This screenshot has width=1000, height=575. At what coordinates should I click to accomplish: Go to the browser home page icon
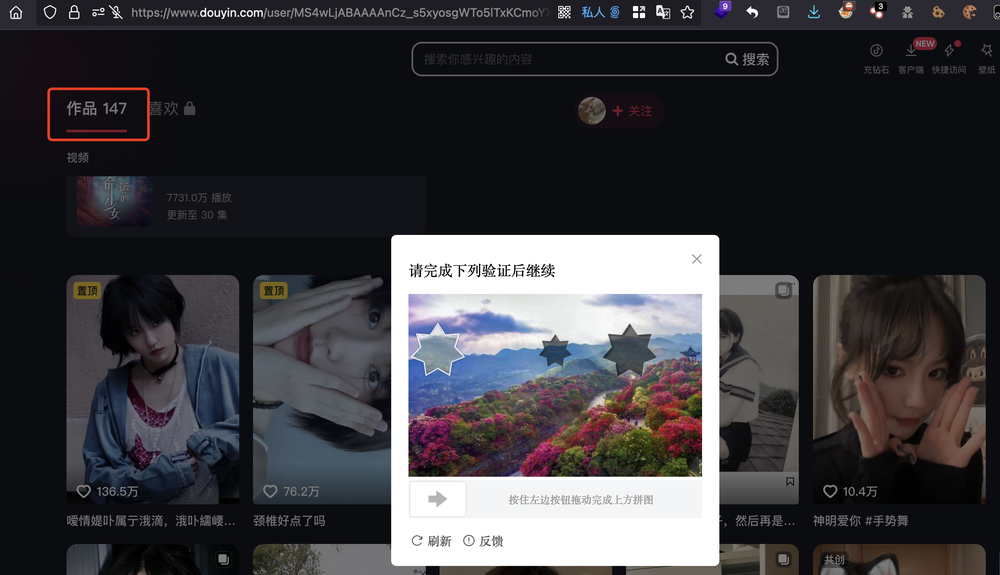[15, 12]
